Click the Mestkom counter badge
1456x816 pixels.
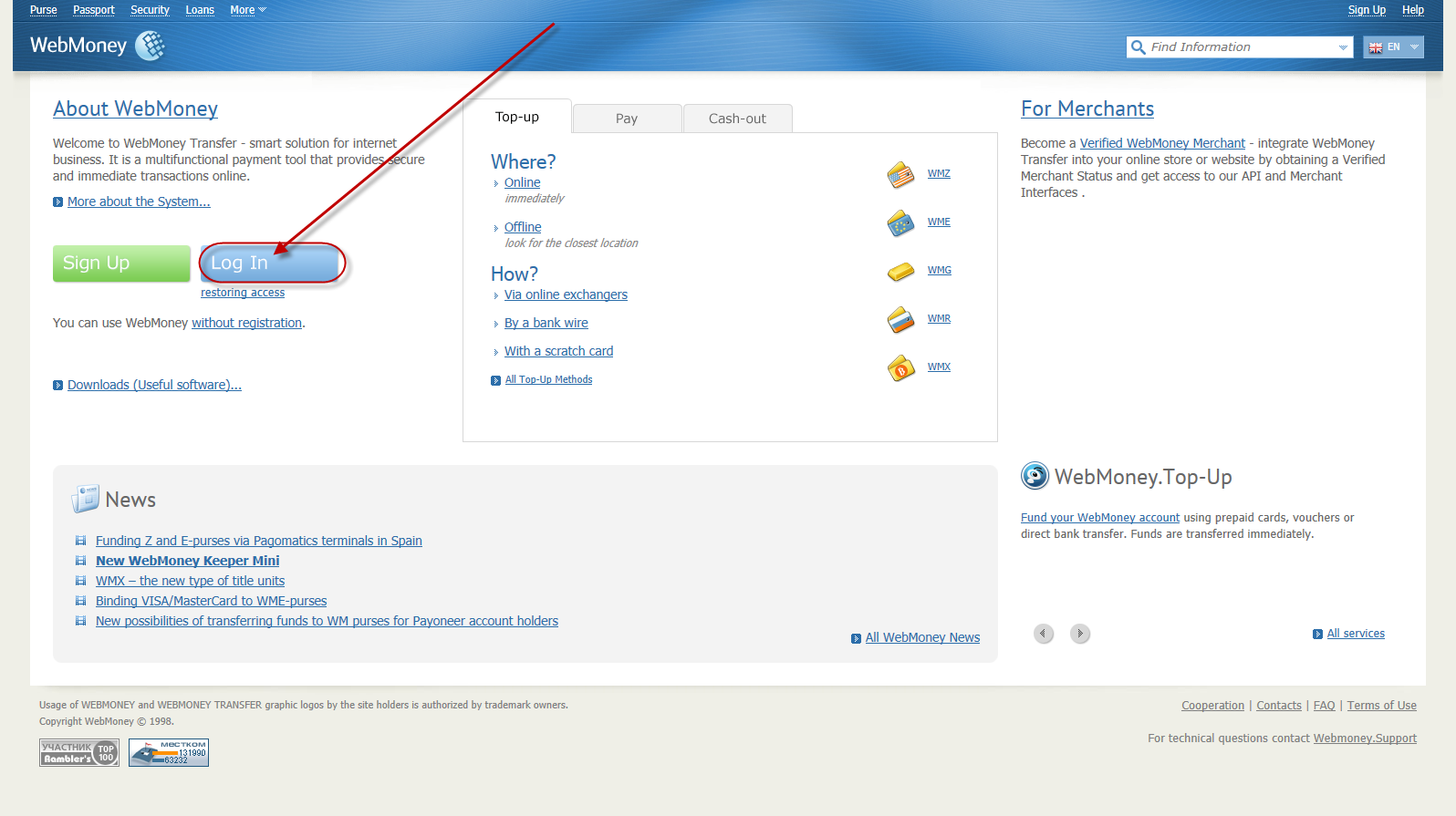[x=169, y=752]
